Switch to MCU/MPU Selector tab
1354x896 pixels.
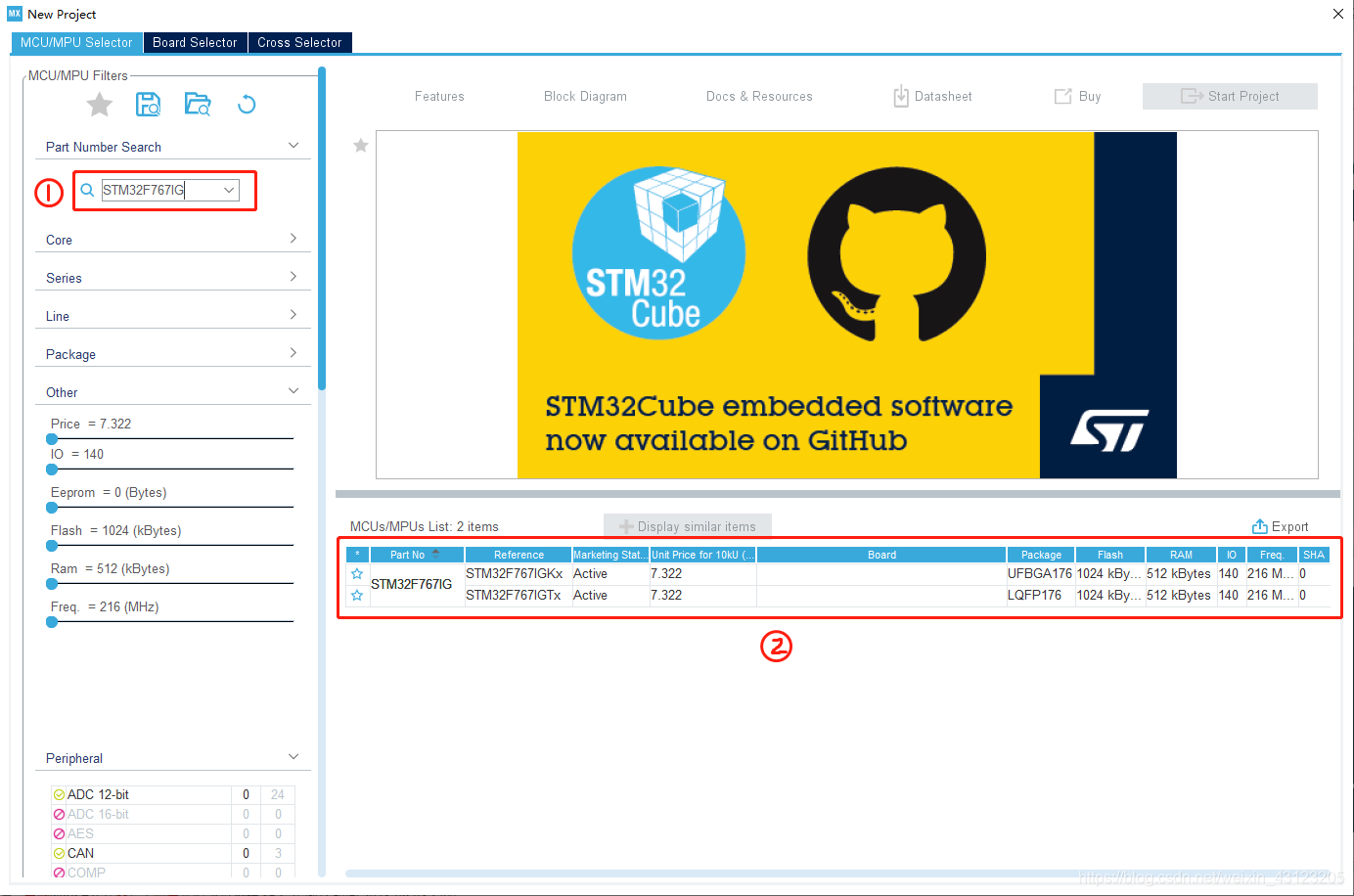coord(76,42)
